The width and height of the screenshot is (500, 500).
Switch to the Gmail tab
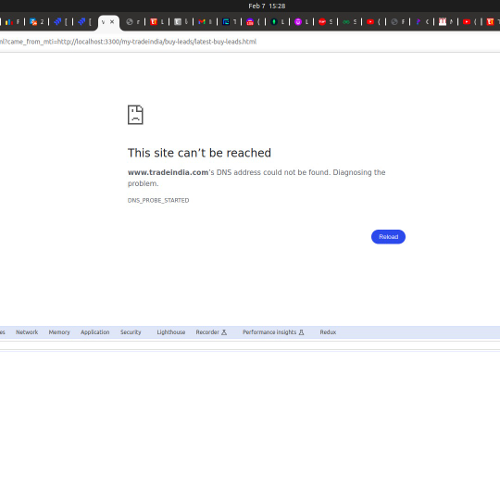(x=205, y=22)
